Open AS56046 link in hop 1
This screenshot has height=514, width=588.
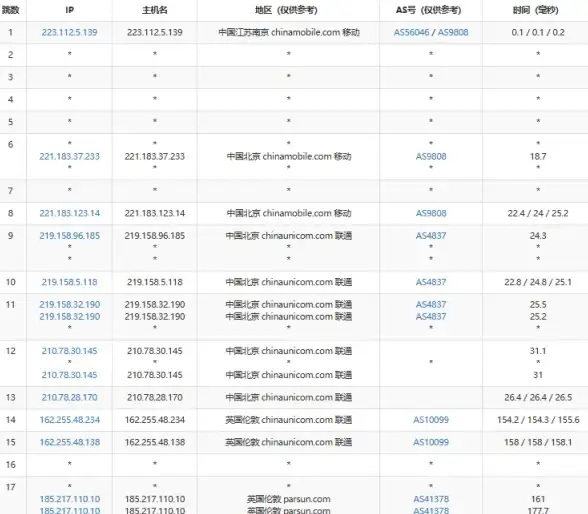tap(411, 32)
